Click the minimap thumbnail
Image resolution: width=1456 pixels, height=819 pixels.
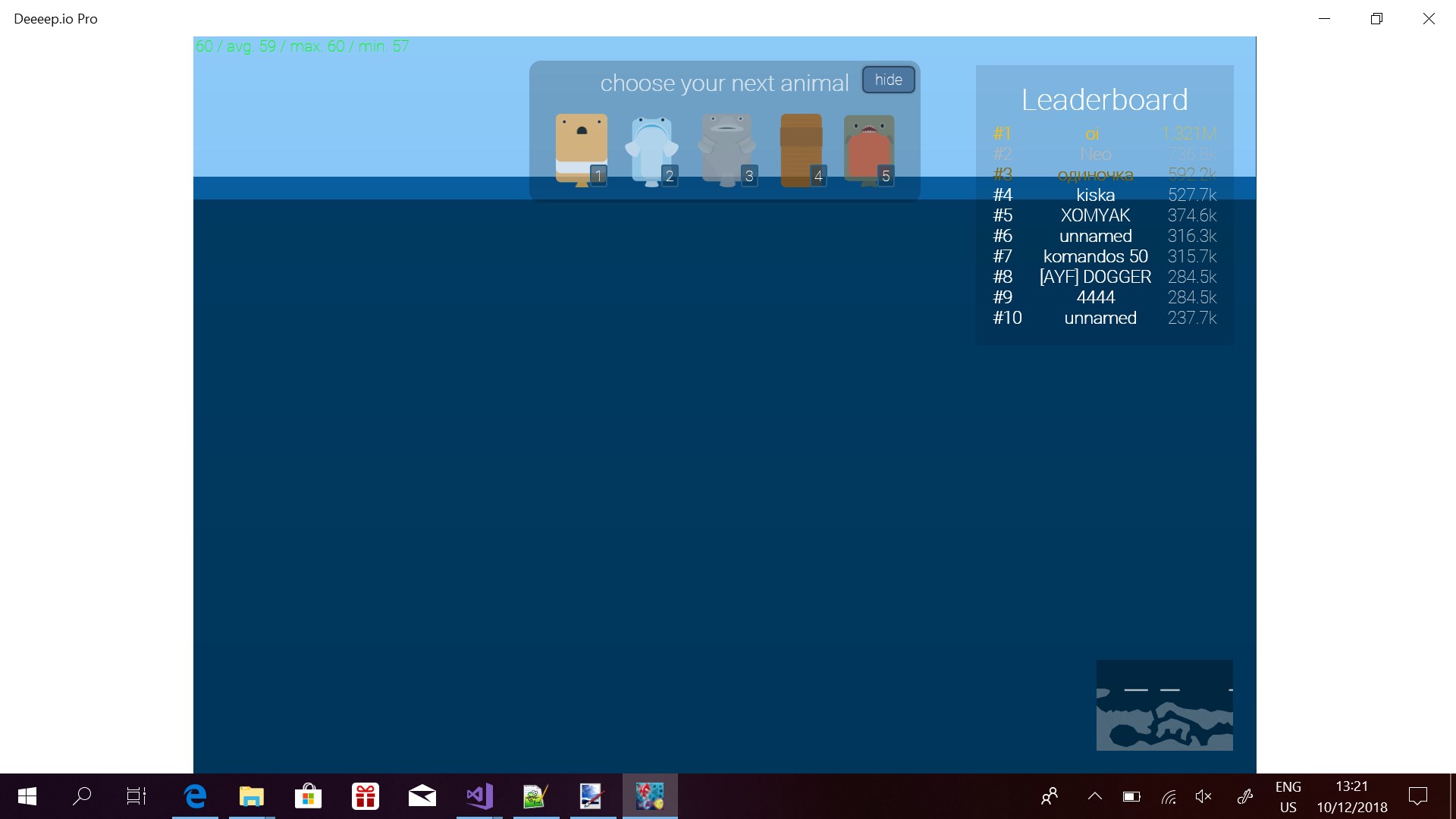(x=1164, y=705)
